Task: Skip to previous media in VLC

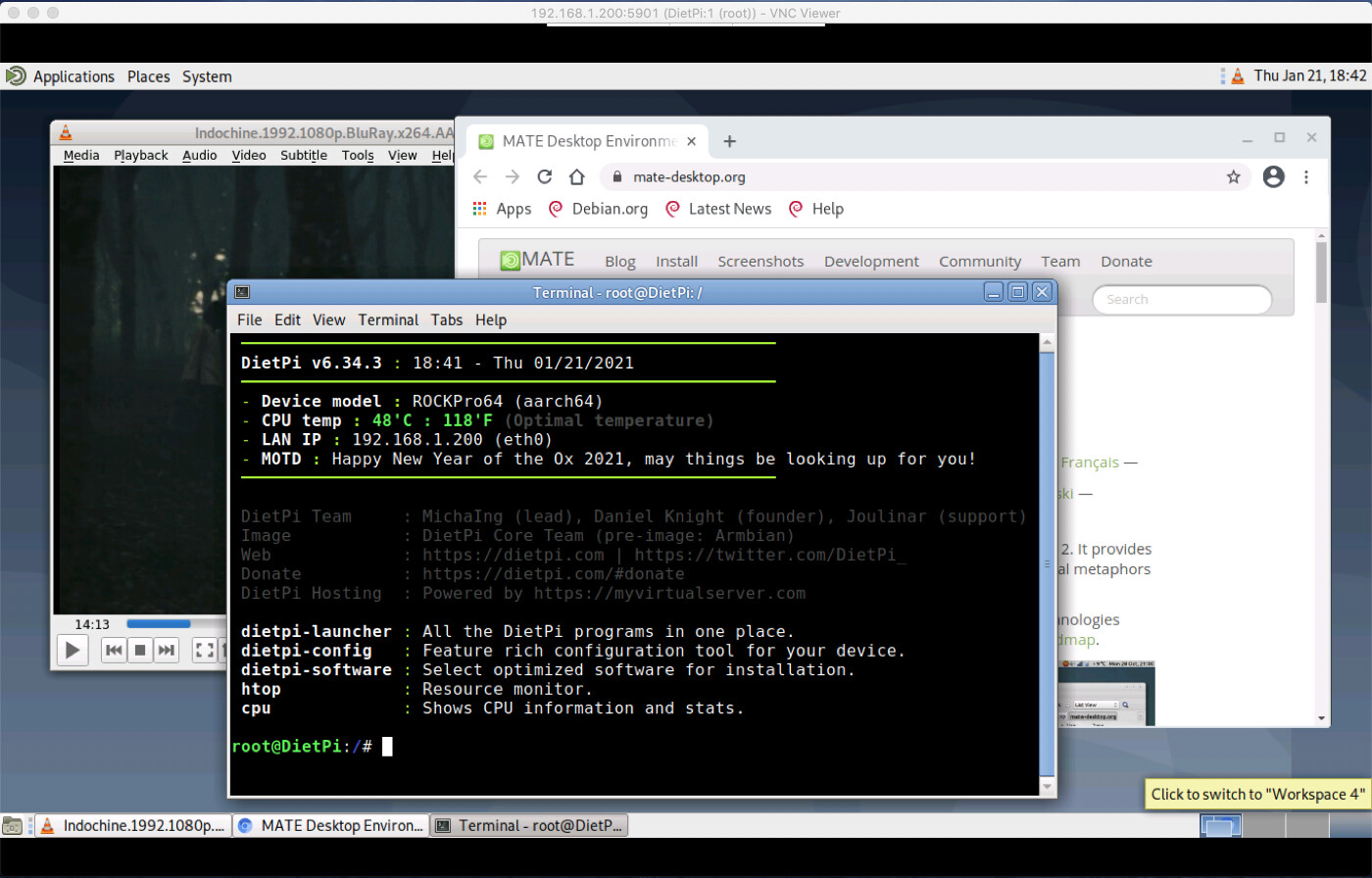Action: [114, 650]
